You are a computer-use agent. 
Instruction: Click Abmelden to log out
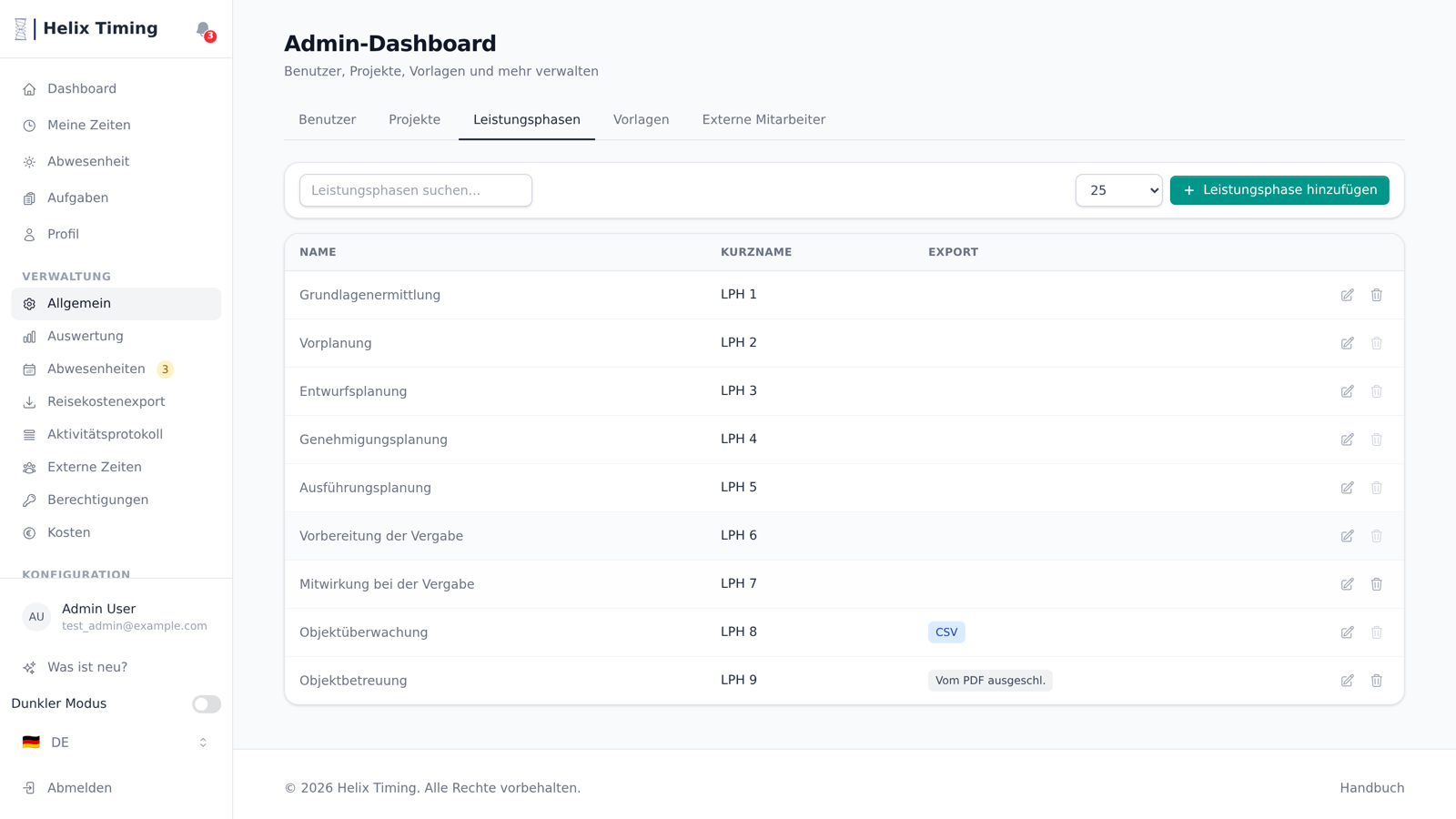pos(116,788)
